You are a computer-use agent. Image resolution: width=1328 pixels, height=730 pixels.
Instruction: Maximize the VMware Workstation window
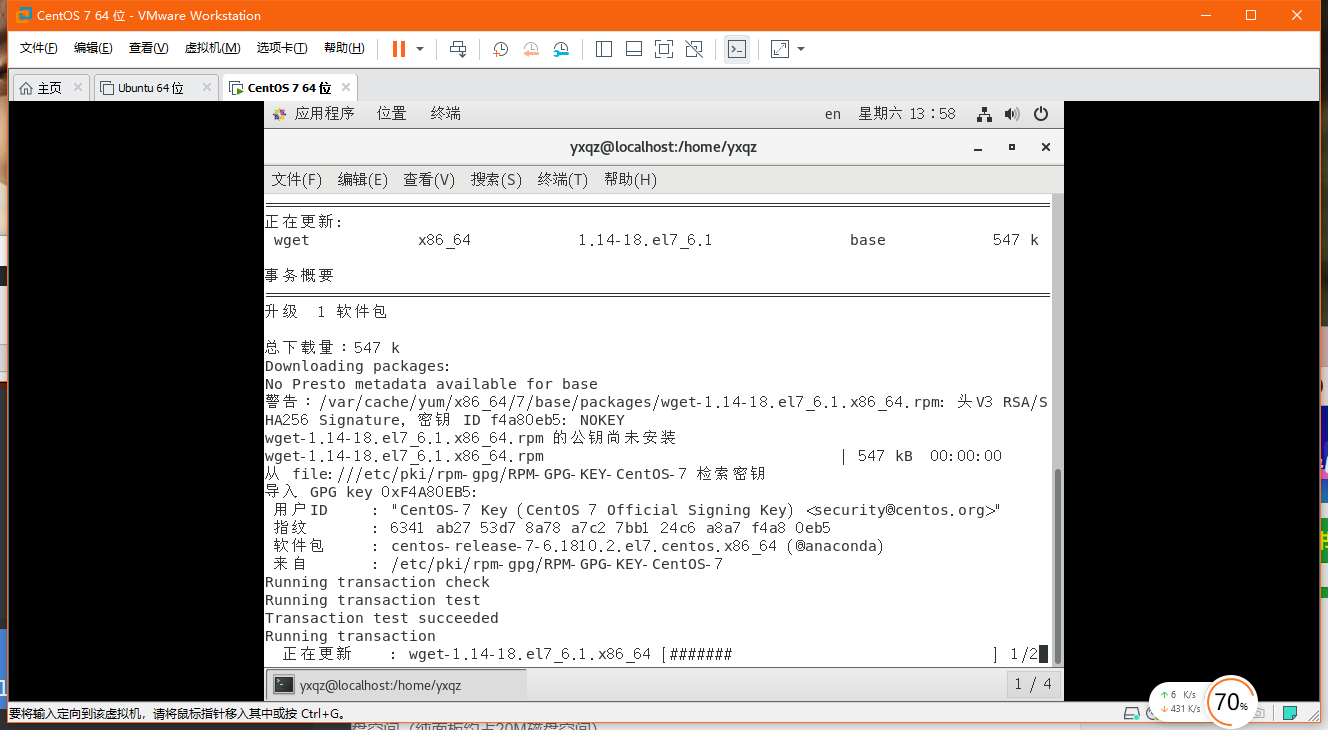point(1251,15)
